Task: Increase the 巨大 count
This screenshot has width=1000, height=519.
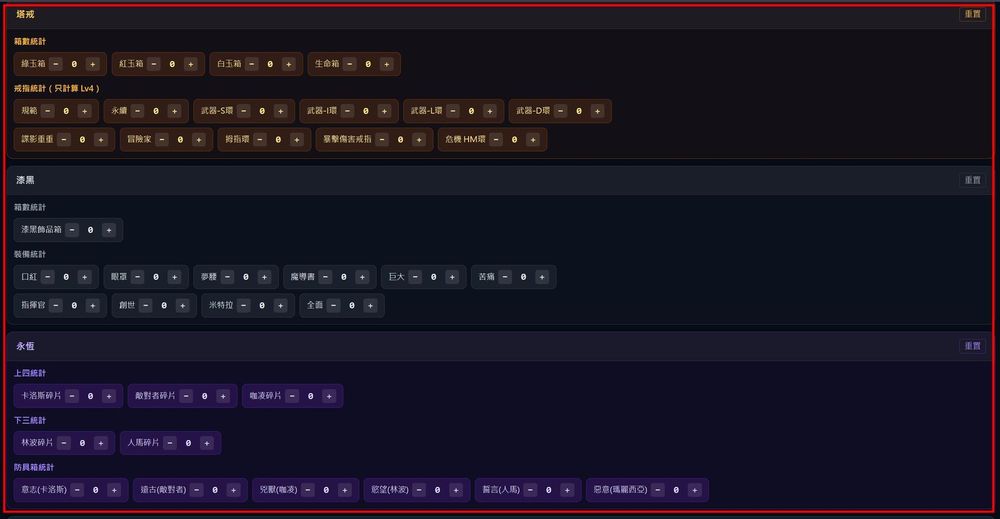Action: coord(452,277)
